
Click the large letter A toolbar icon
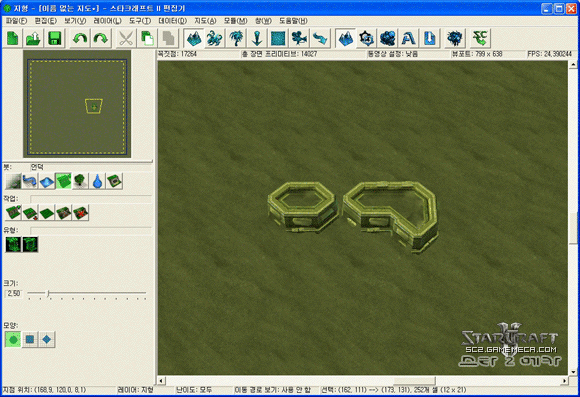coord(408,38)
